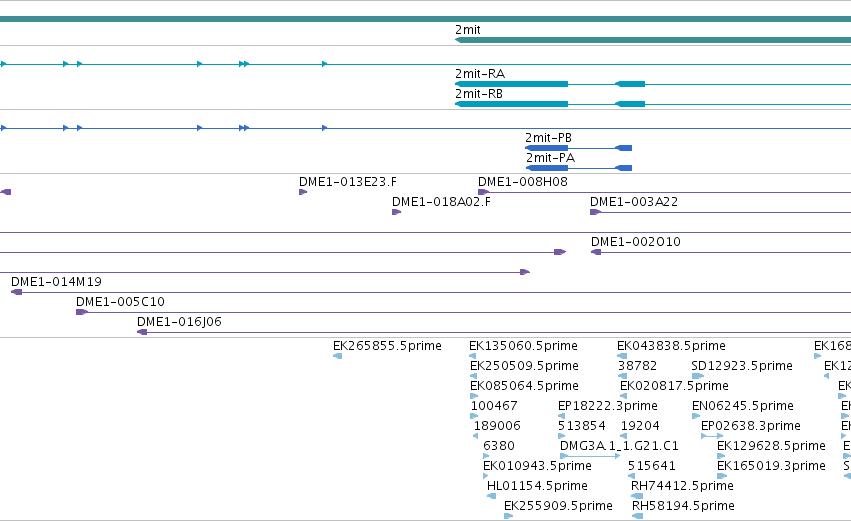Click the DME1-002O10 left arrowhead
This screenshot has width=851, height=521.
596,252
